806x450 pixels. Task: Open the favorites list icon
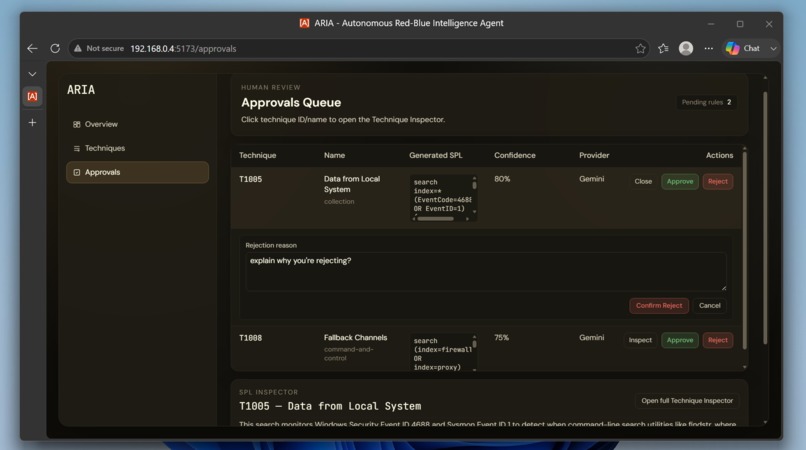[663, 48]
